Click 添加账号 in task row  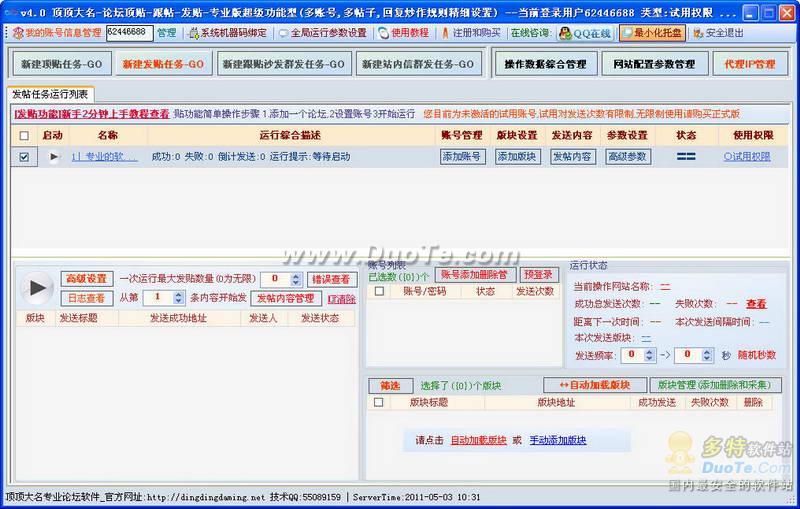(462, 157)
